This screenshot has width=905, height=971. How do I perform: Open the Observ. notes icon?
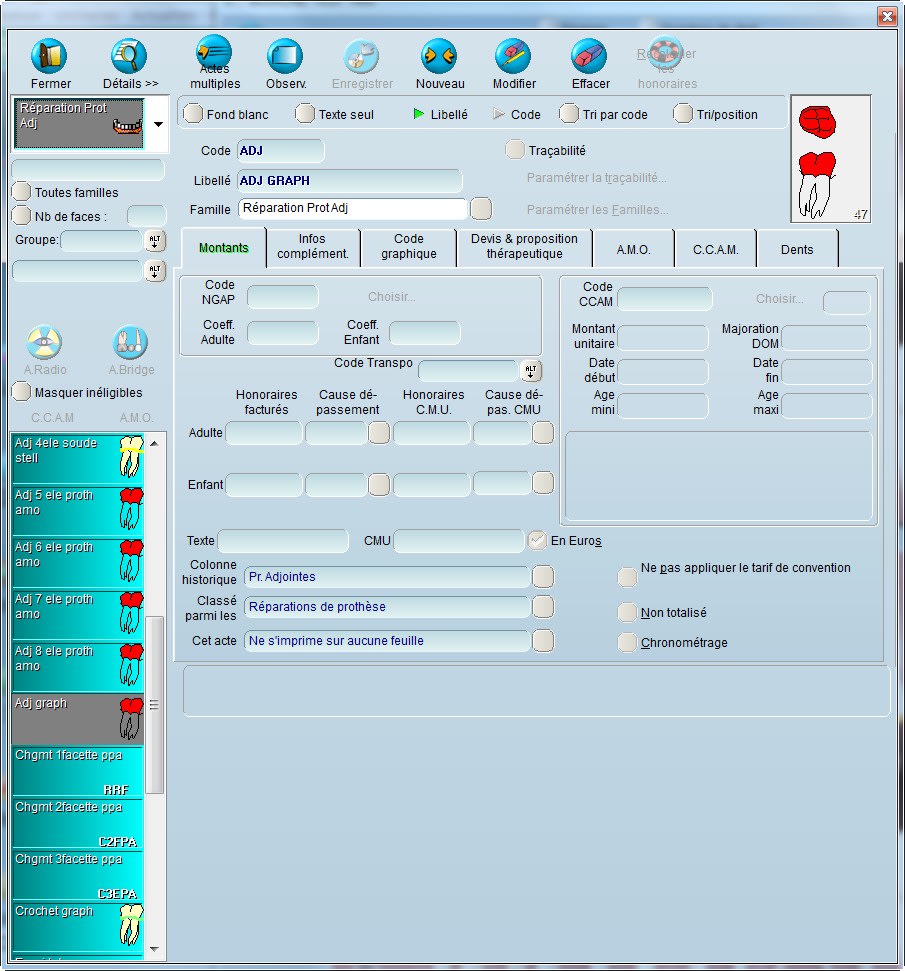286,56
